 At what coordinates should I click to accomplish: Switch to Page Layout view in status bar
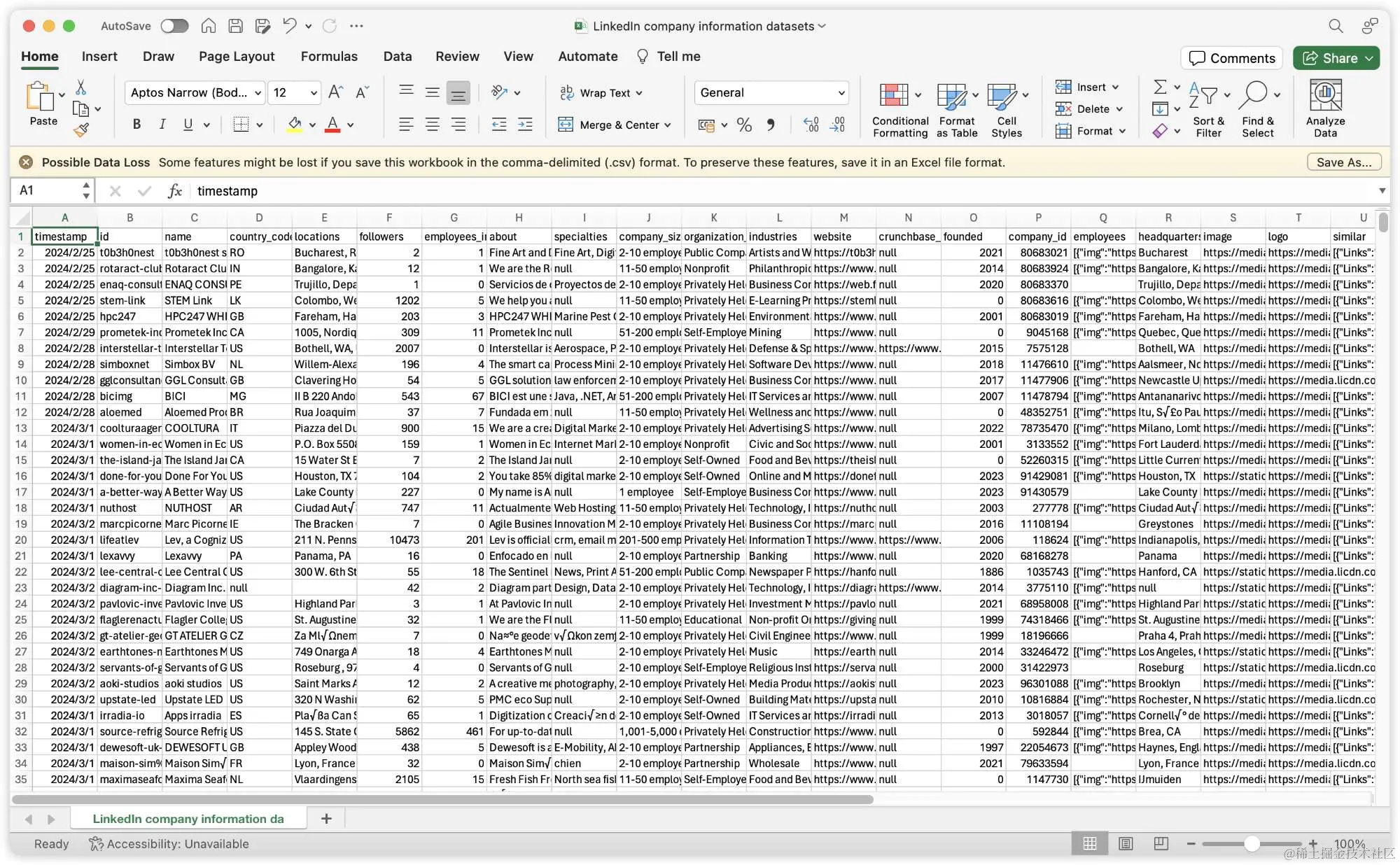pyautogui.click(x=1126, y=843)
